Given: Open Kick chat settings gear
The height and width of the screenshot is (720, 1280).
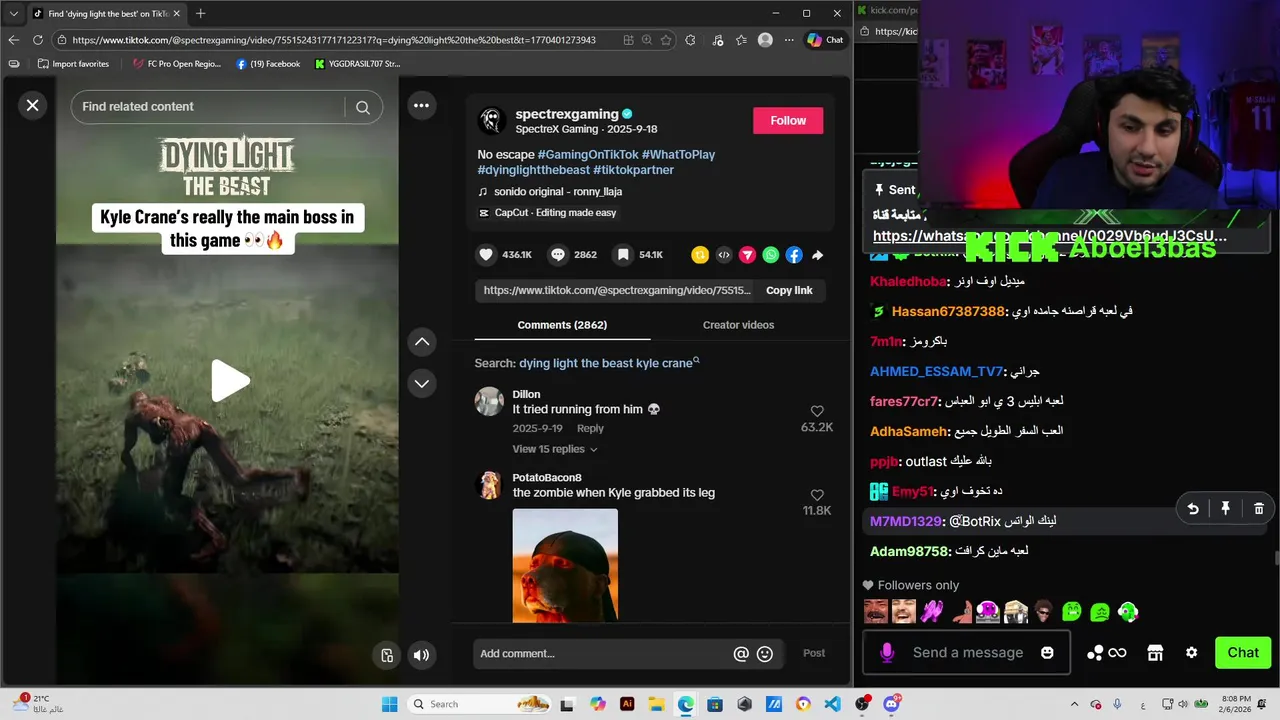Looking at the screenshot, I should (x=1191, y=653).
